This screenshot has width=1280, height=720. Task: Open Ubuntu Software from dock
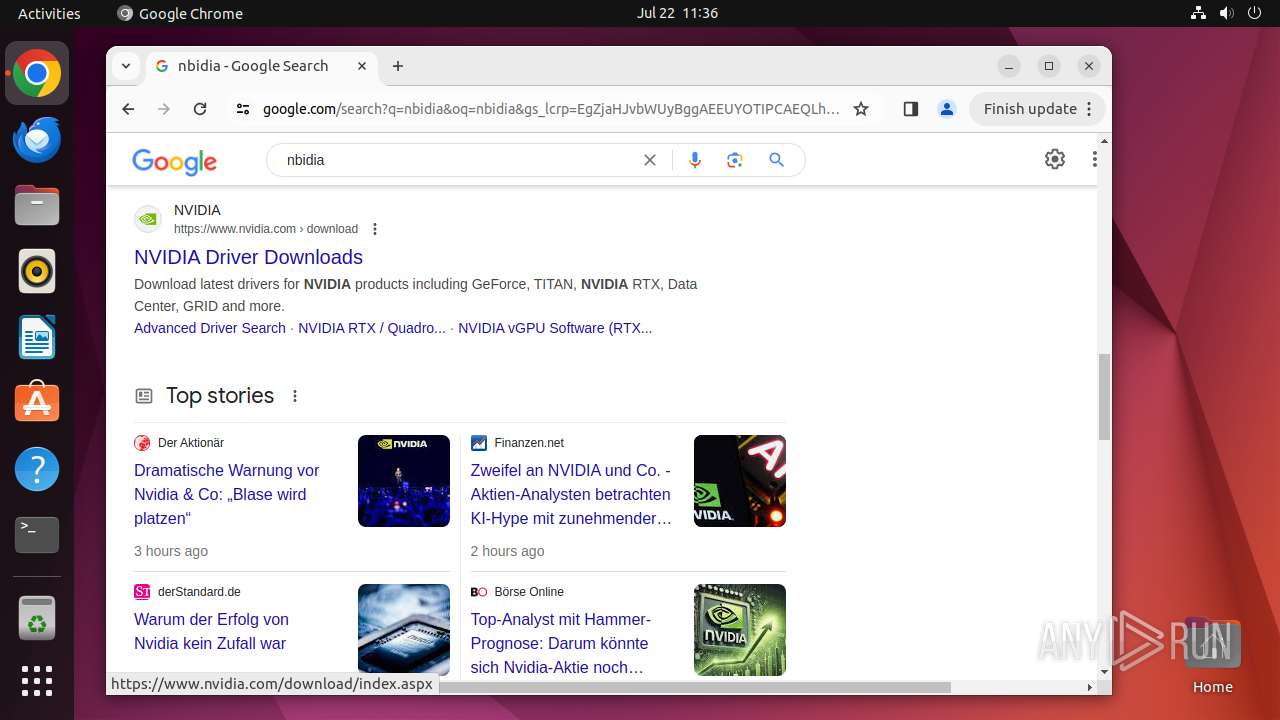coord(37,403)
